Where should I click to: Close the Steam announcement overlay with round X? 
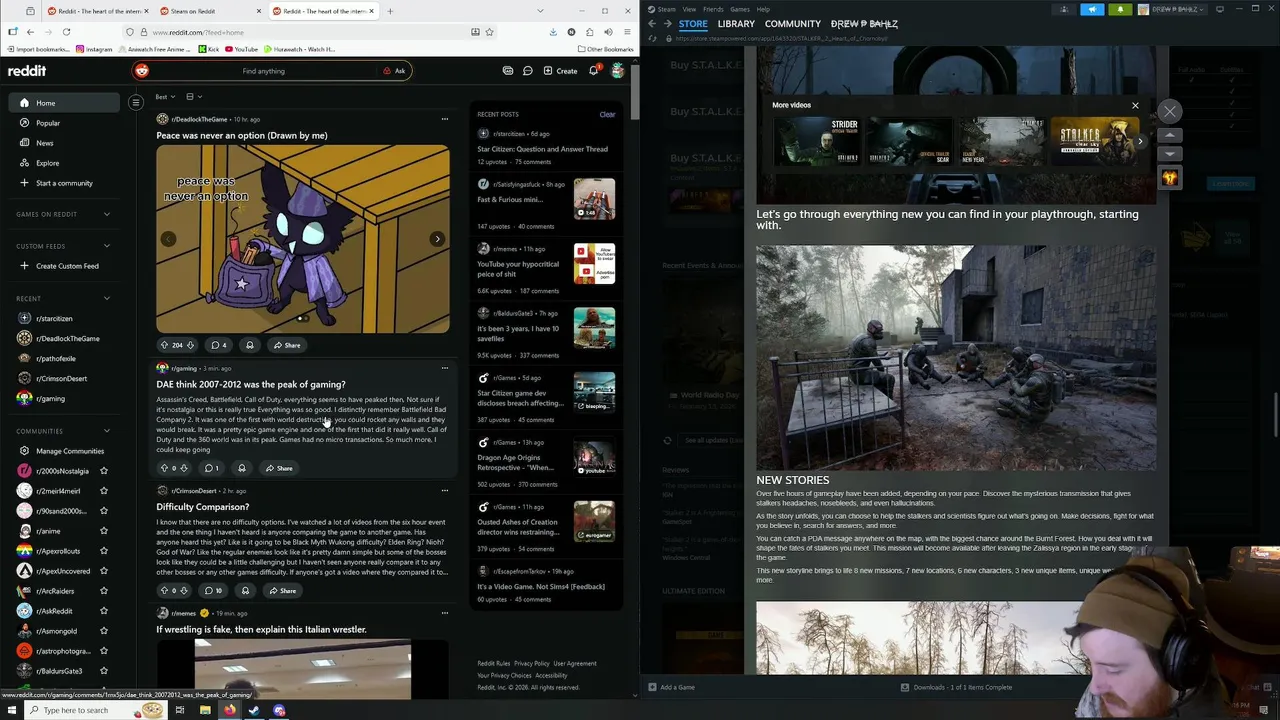(x=1169, y=111)
